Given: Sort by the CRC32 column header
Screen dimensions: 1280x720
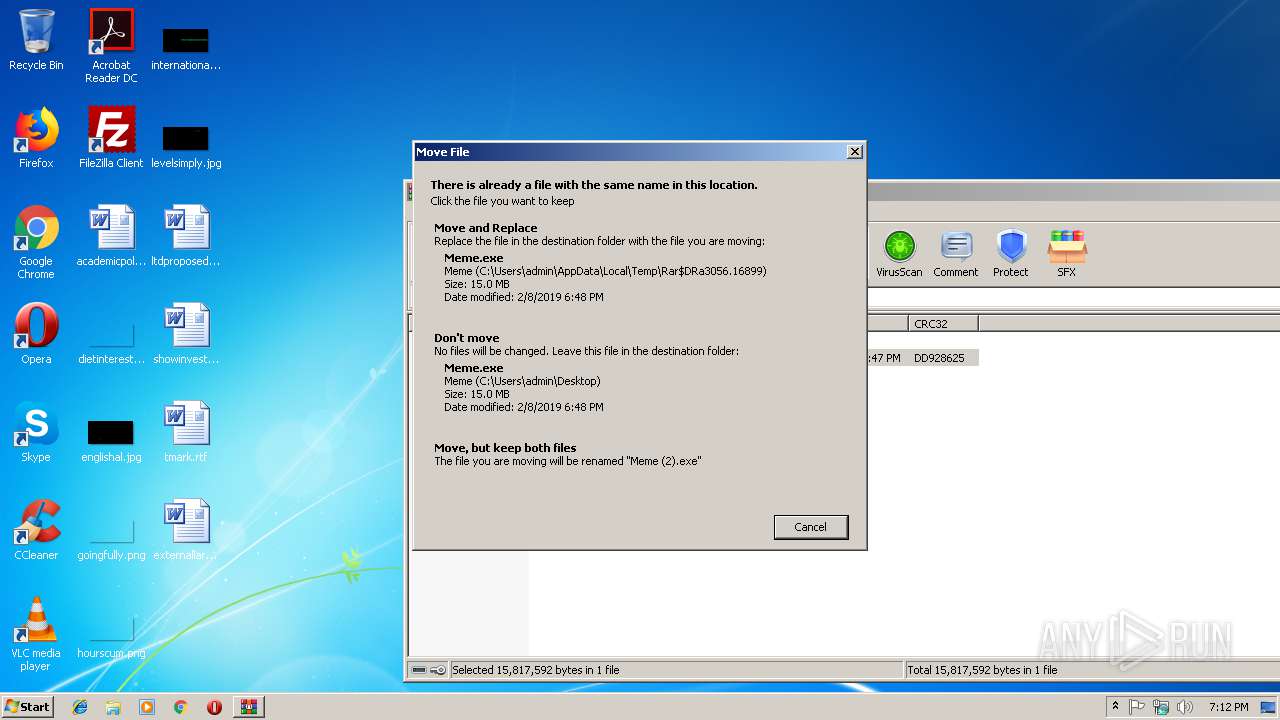Looking at the screenshot, I should pyautogui.click(x=943, y=324).
